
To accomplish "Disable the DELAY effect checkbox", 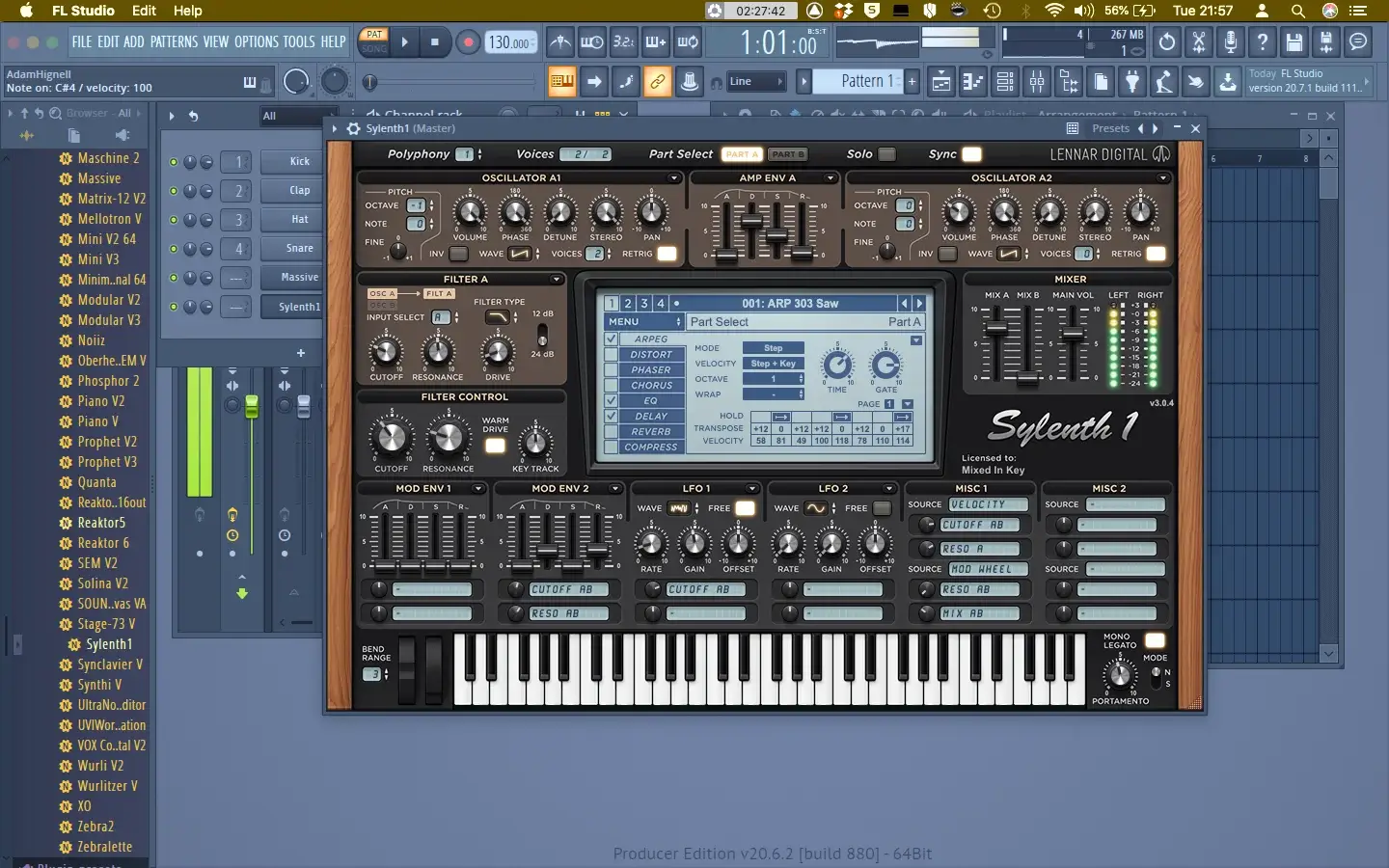I will point(612,417).
